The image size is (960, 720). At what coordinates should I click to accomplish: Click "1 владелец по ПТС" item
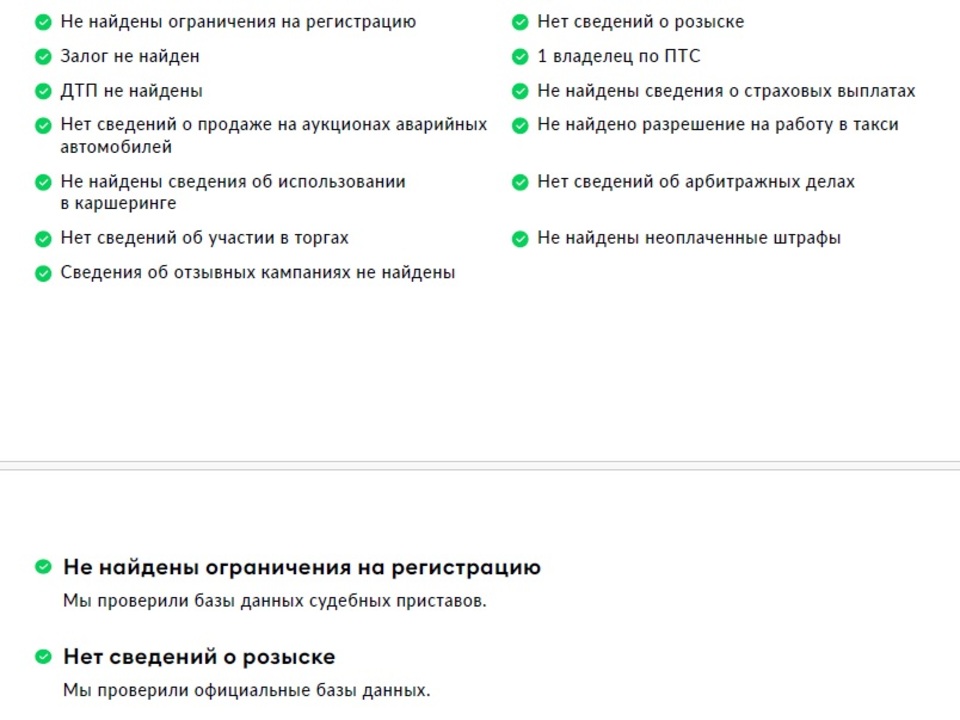pyautogui.click(x=618, y=57)
